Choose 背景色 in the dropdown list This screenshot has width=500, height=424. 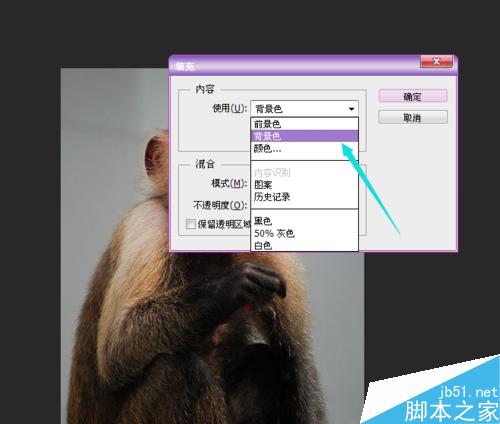click(x=304, y=136)
